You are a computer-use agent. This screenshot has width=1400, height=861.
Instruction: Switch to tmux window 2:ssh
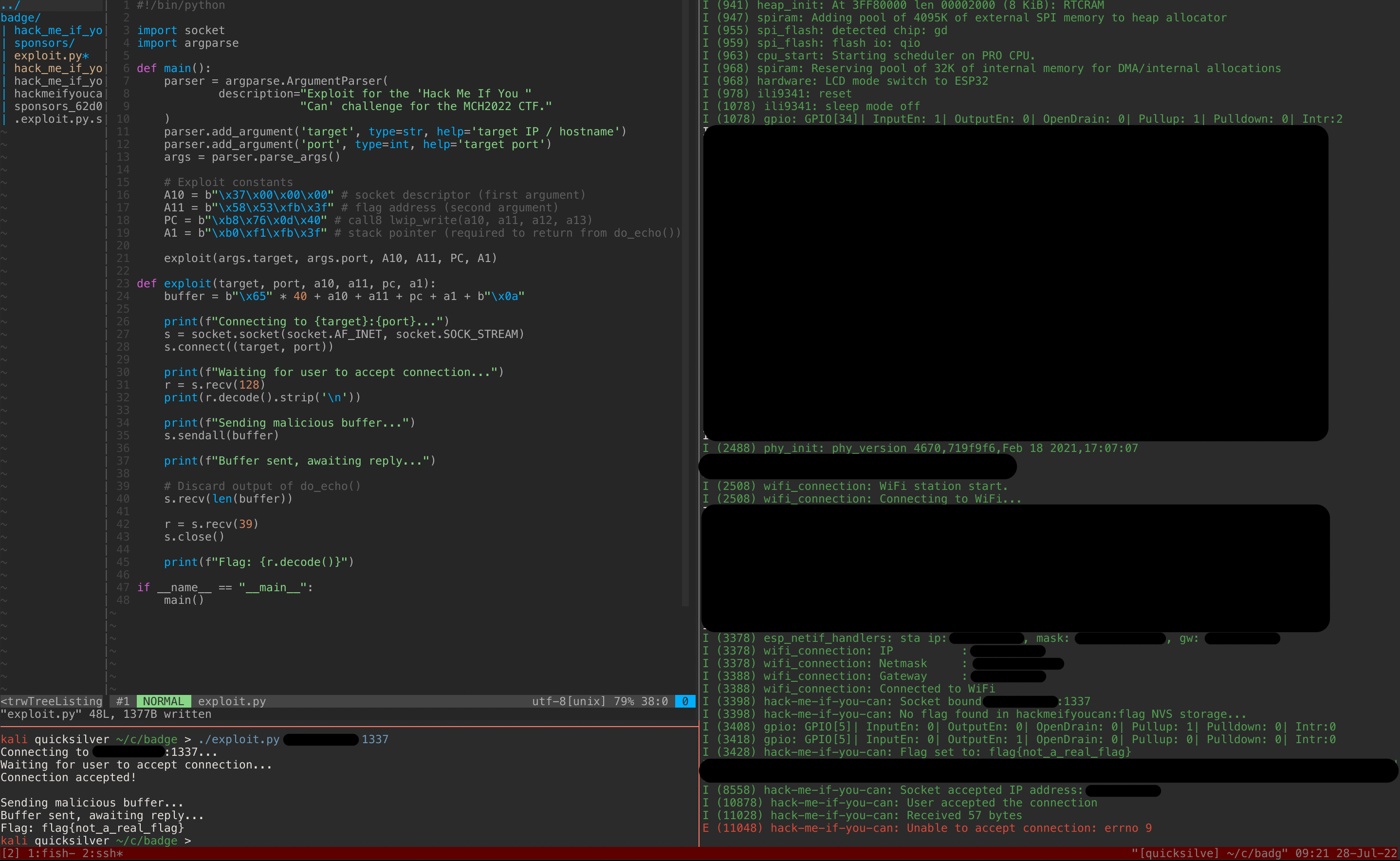[x=102, y=854]
